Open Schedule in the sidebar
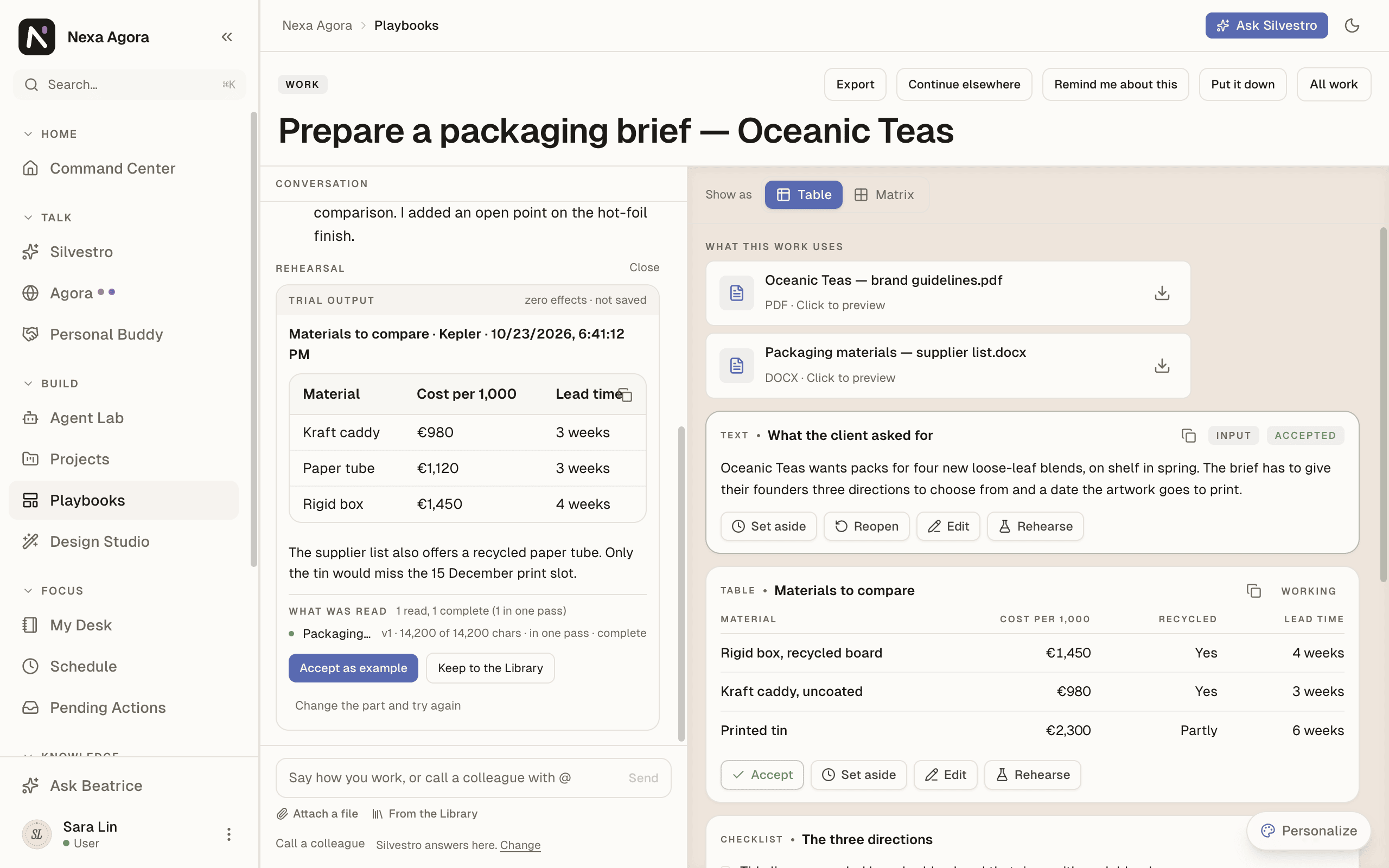 (x=124, y=666)
